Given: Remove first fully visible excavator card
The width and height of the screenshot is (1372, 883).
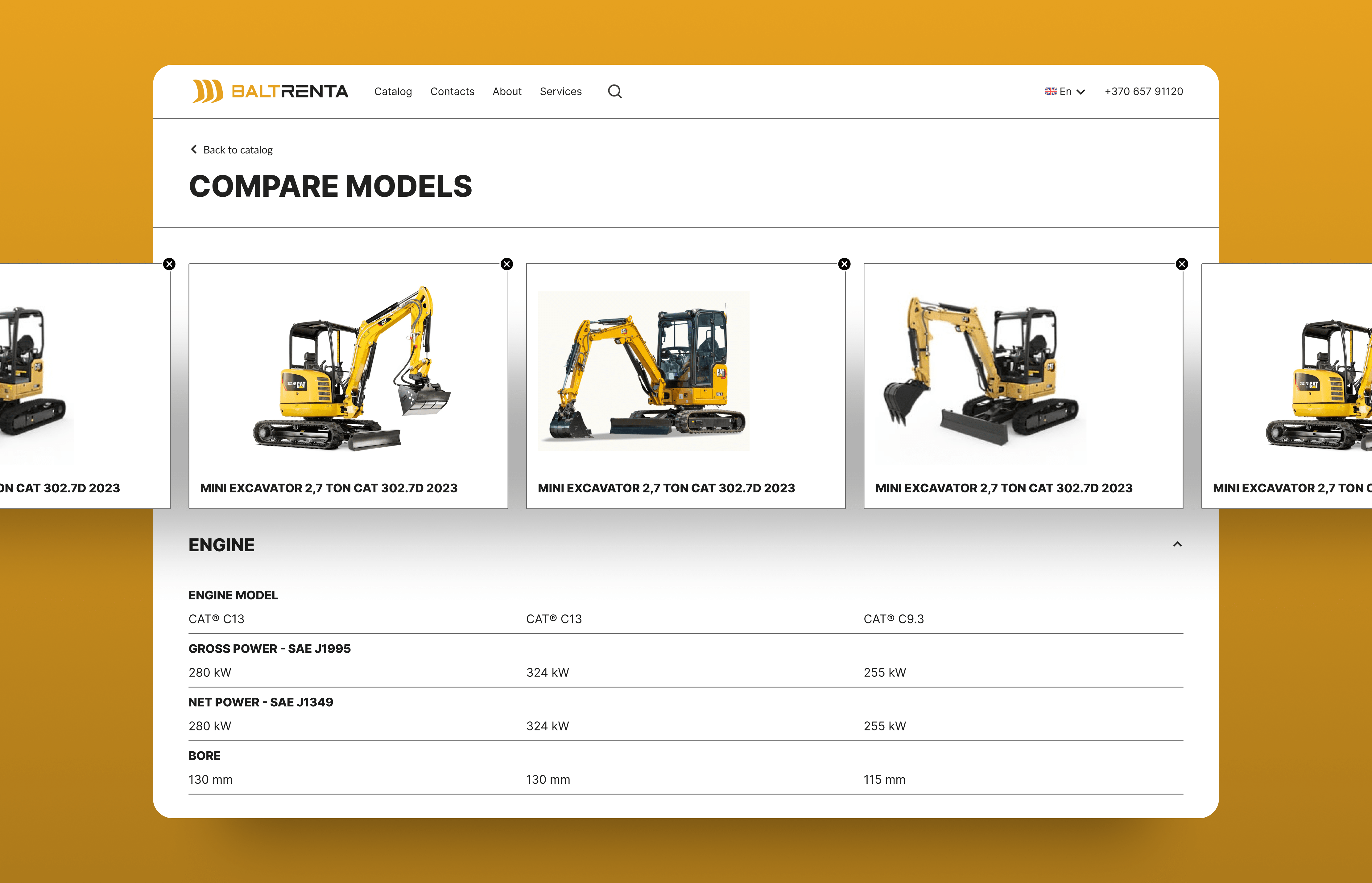Looking at the screenshot, I should pos(506,264).
